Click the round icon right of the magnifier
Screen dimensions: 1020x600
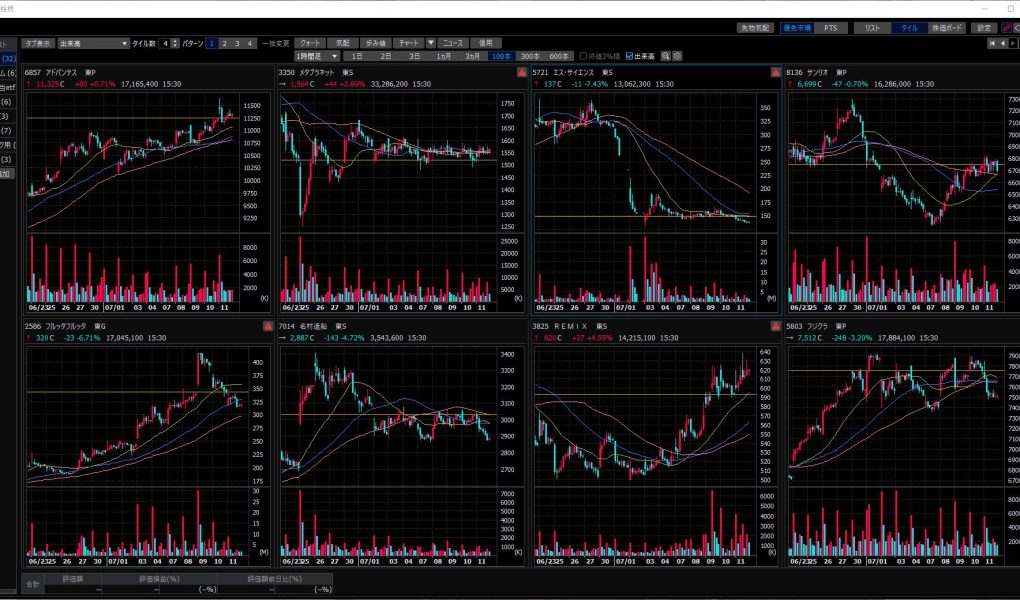coord(678,56)
